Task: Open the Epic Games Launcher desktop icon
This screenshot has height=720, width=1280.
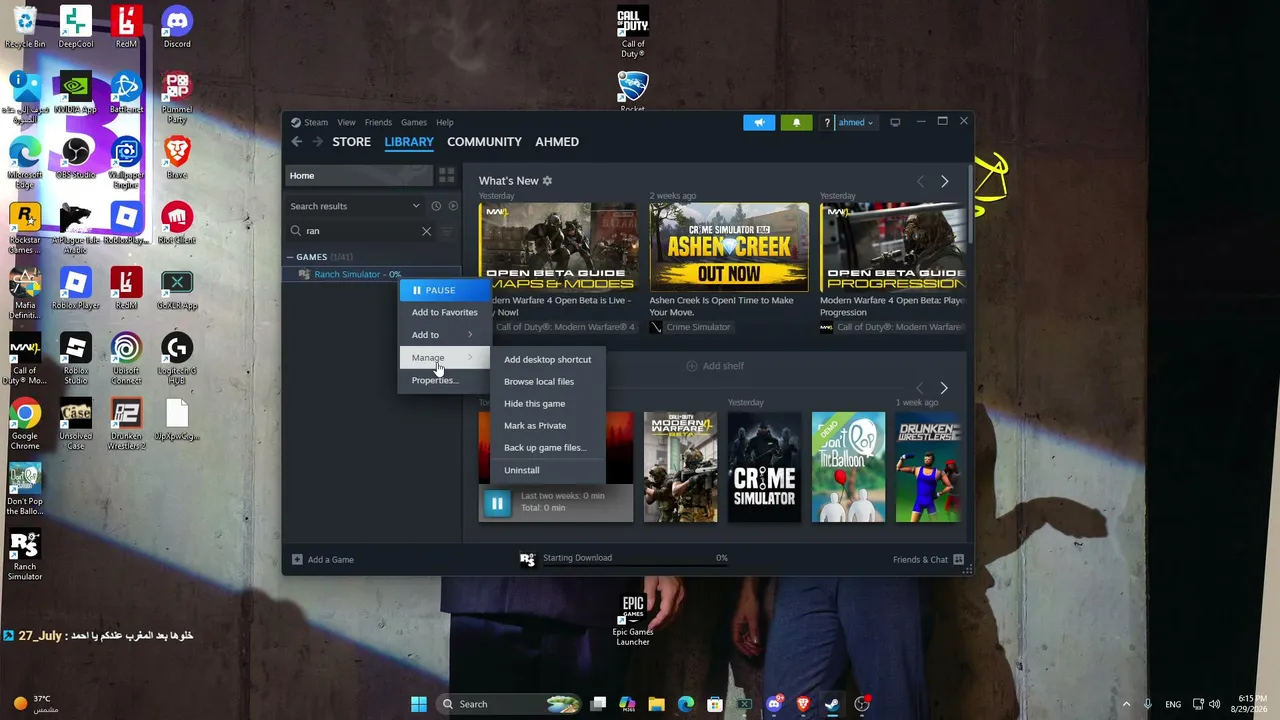Action: [x=633, y=621]
